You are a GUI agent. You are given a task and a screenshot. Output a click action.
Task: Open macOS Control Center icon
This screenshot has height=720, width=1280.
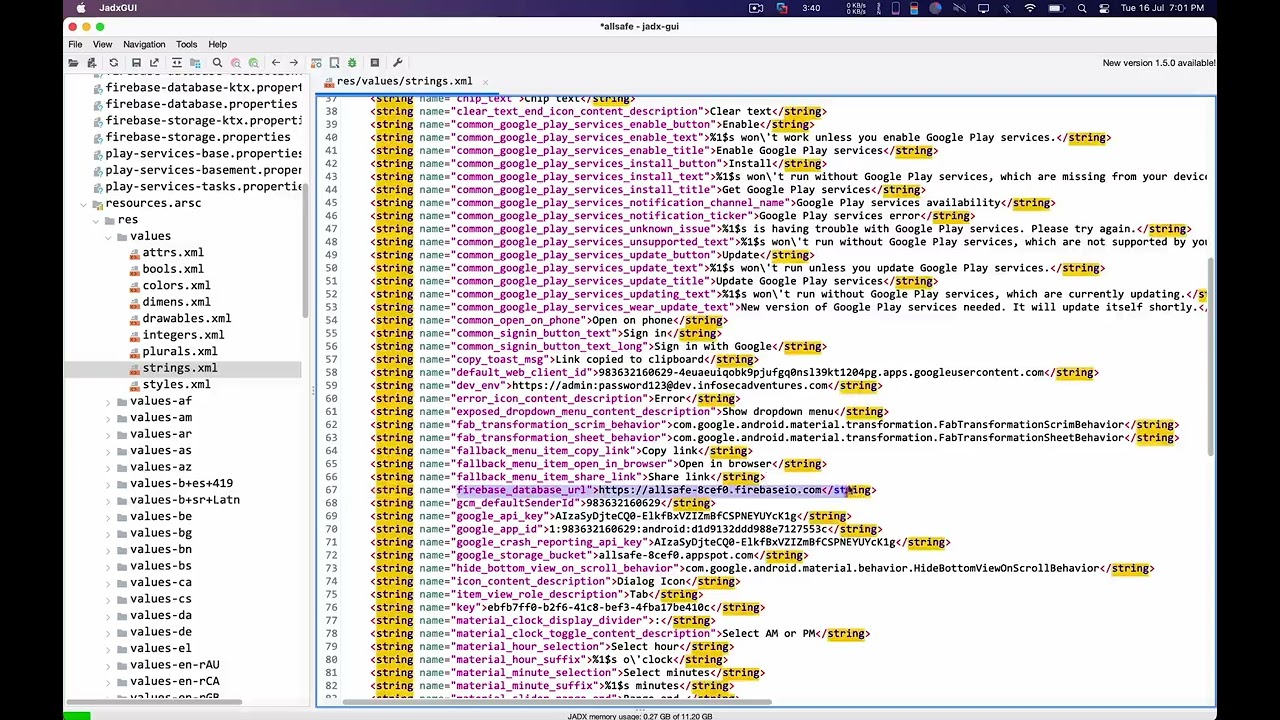pos(1106,8)
